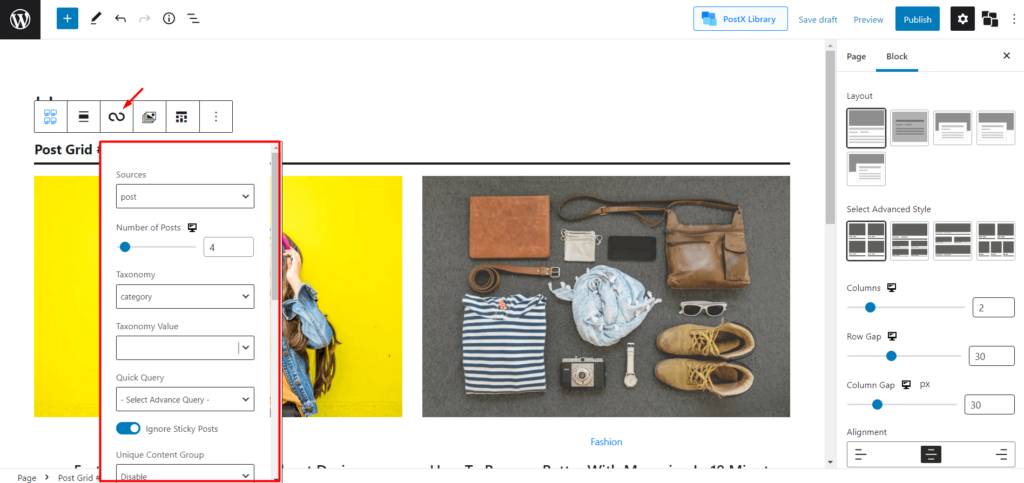Click the Number of Posts slider
The width and height of the screenshot is (1024, 483).
tap(156, 247)
